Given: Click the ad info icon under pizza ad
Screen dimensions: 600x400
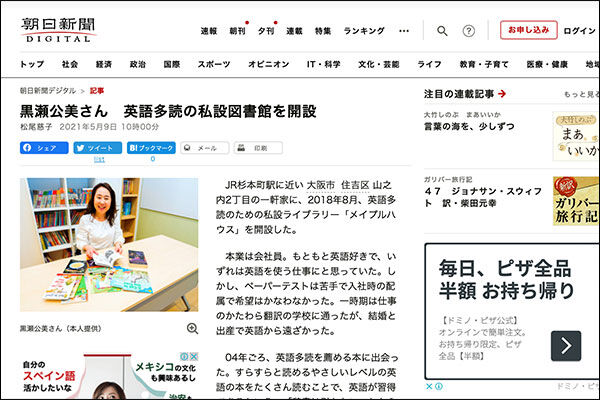Looking at the screenshot, I should pyautogui.click(x=439, y=386).
